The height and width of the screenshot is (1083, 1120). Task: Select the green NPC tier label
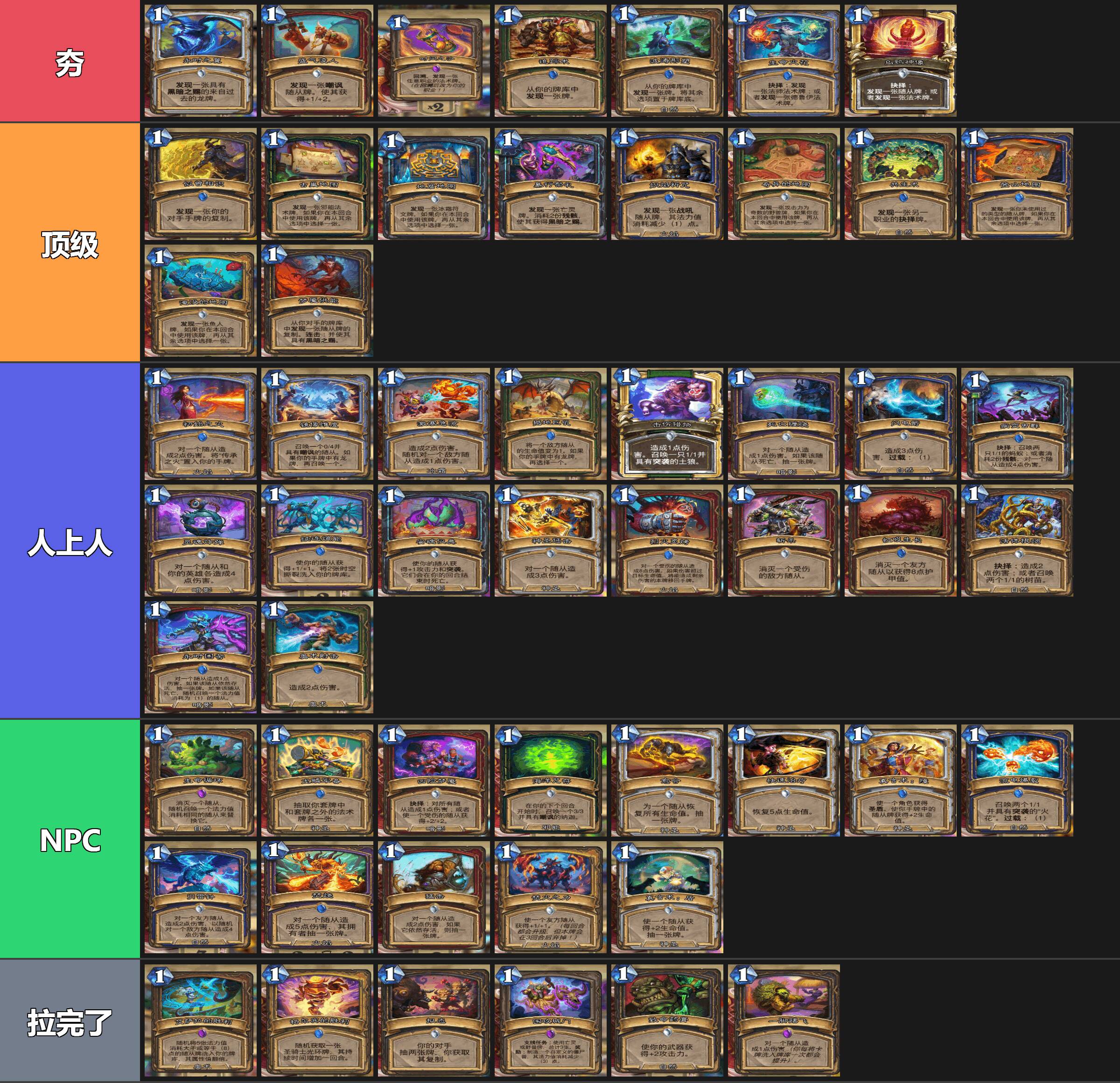[x=70, y=839]
